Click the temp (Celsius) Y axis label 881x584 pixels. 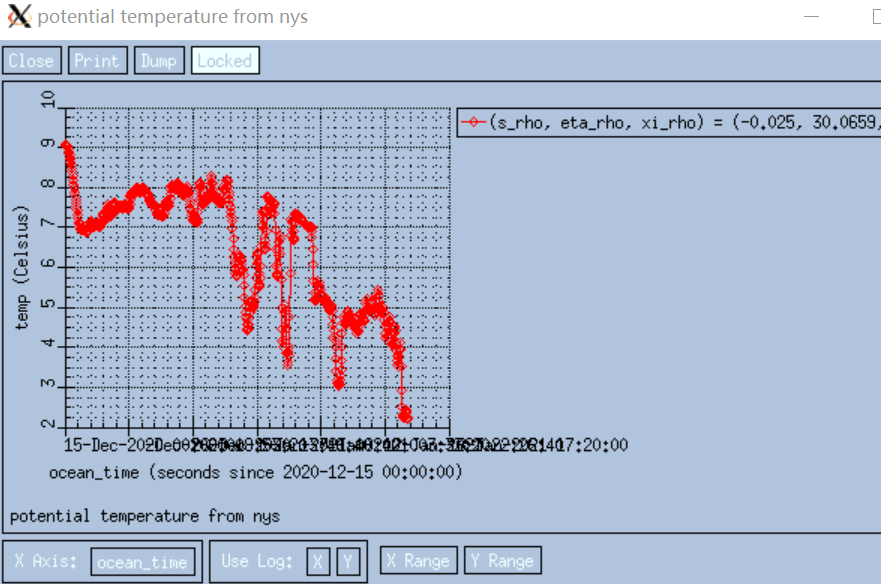click(x=23, y=268)
